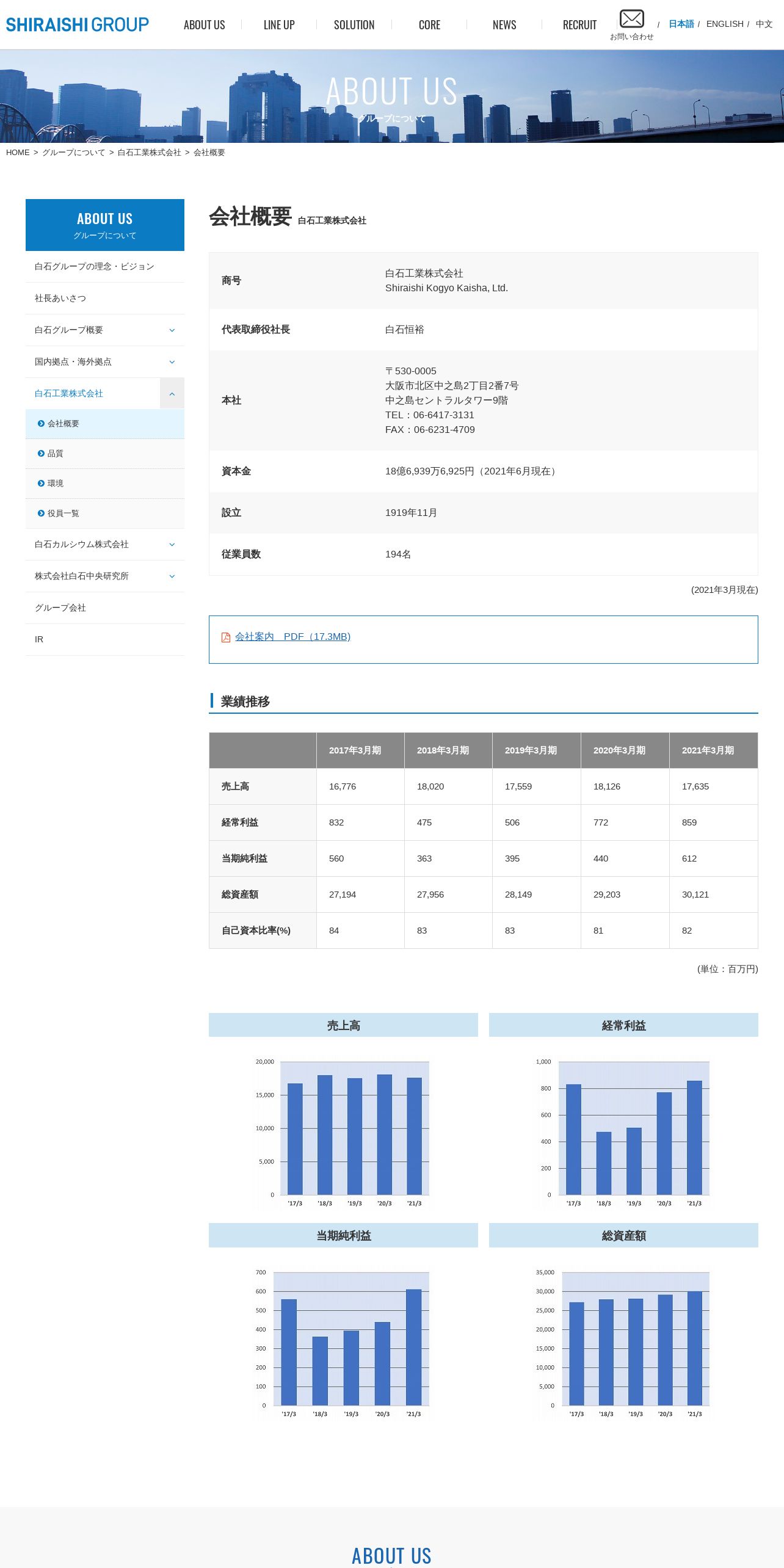Viewport: 784px width, 1568px height.
Task: Open 白石工業株式会社 breadcrumb link
Action: pyautogui.click(x=149, y=153)
